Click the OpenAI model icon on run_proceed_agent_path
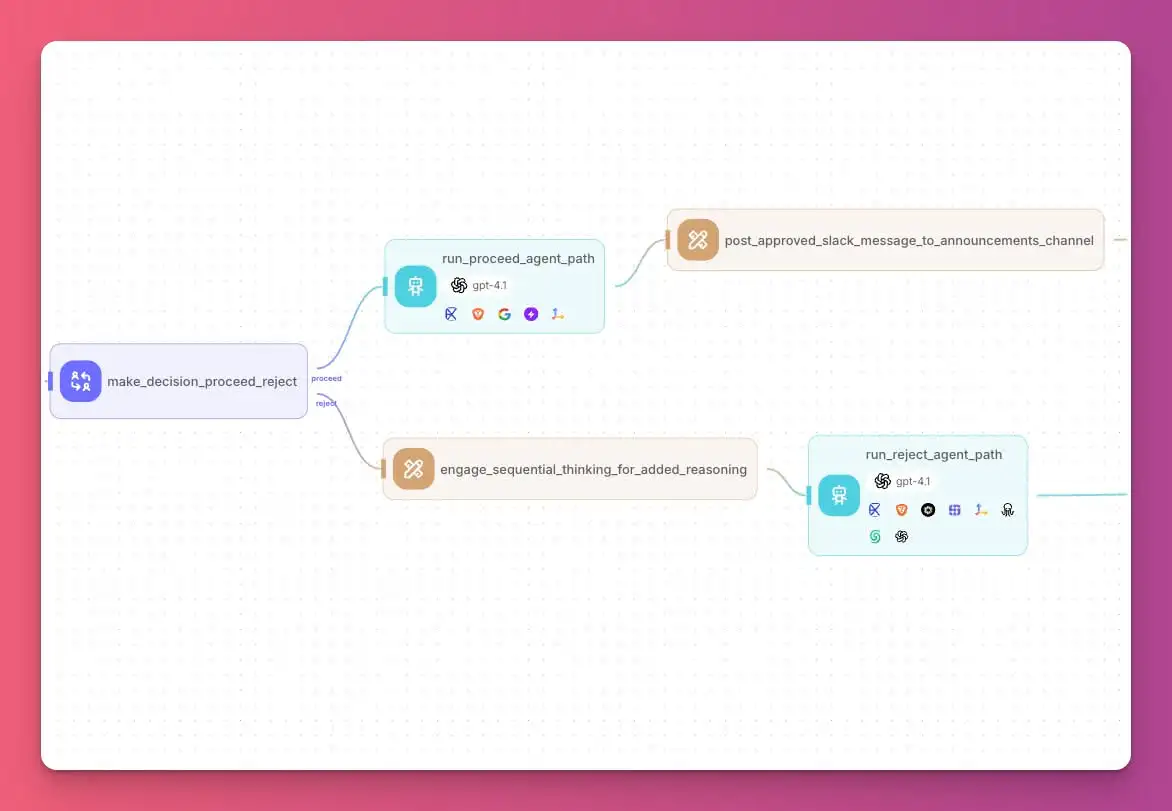The image size is (1172, 811). pyautogui.click(x=458, y=285)
